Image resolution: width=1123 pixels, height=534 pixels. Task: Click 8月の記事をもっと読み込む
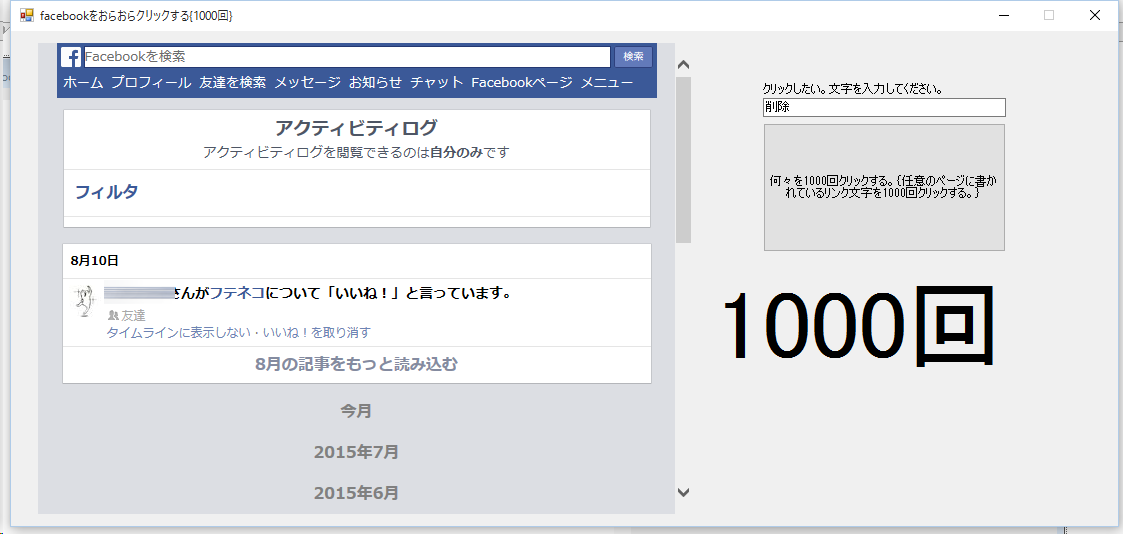pyautogui.click(x=356, y=364)
